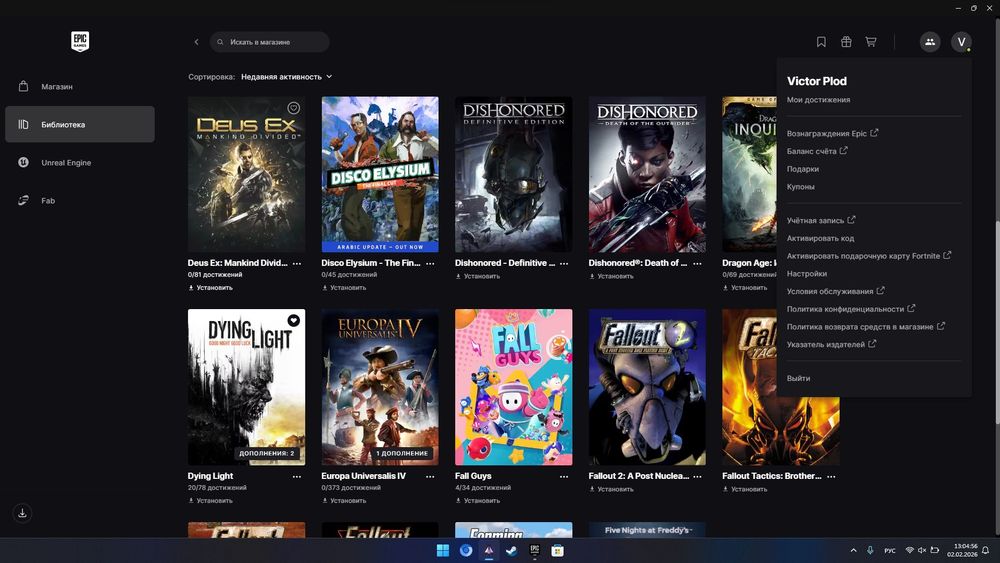Open options menu for Disco Elysium
Screen dimensions: 1000x563
(430, 263)
